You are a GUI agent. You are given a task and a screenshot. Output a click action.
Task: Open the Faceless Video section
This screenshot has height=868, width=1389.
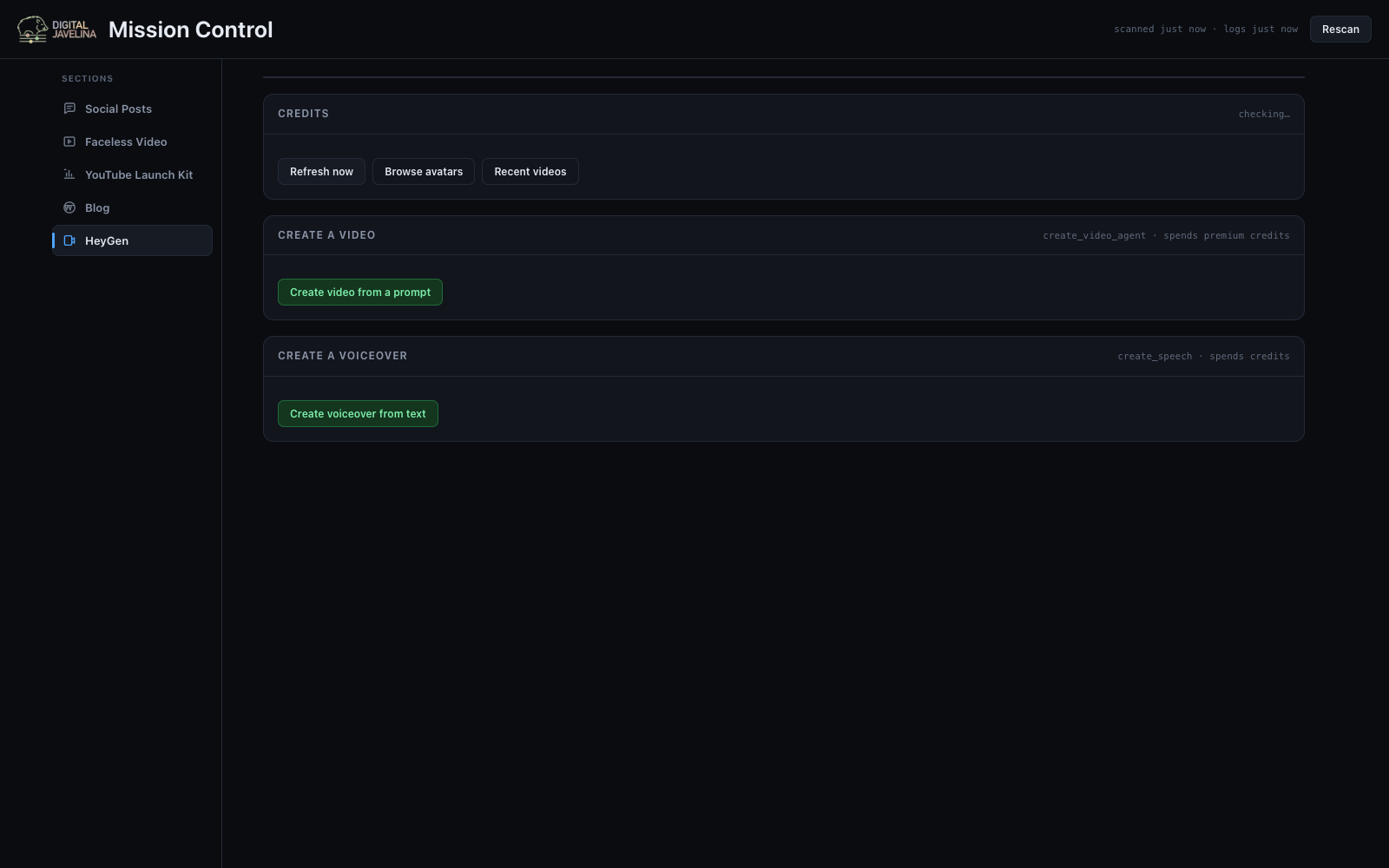pos(133,141)
